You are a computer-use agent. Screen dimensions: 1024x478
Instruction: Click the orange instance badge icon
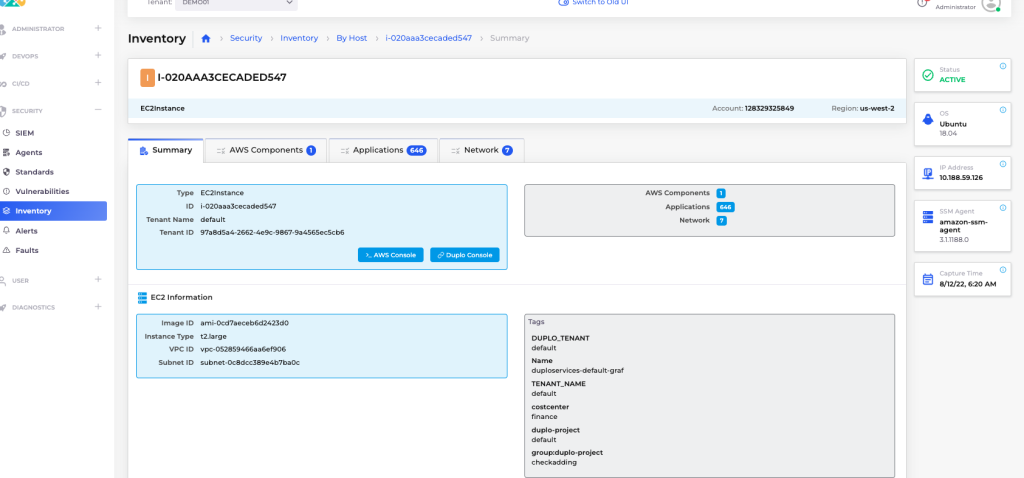click(147, 77)
